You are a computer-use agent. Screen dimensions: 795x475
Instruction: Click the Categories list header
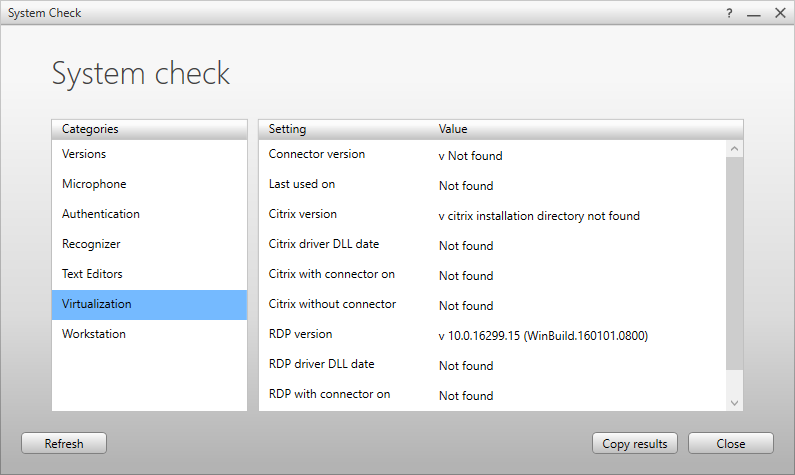[x=90, y=129]
